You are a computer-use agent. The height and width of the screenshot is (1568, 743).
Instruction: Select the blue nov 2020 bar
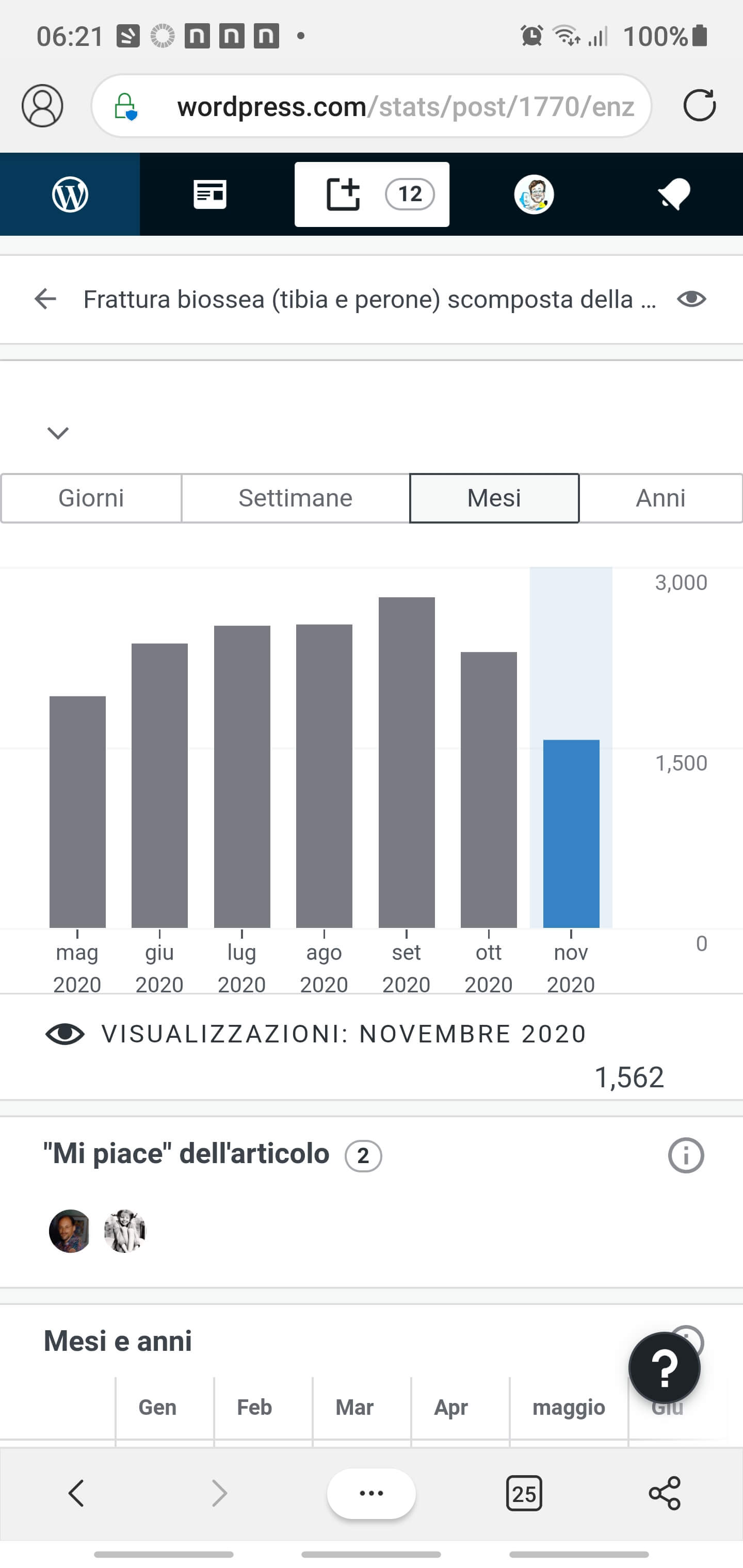(x=571, y=834)
